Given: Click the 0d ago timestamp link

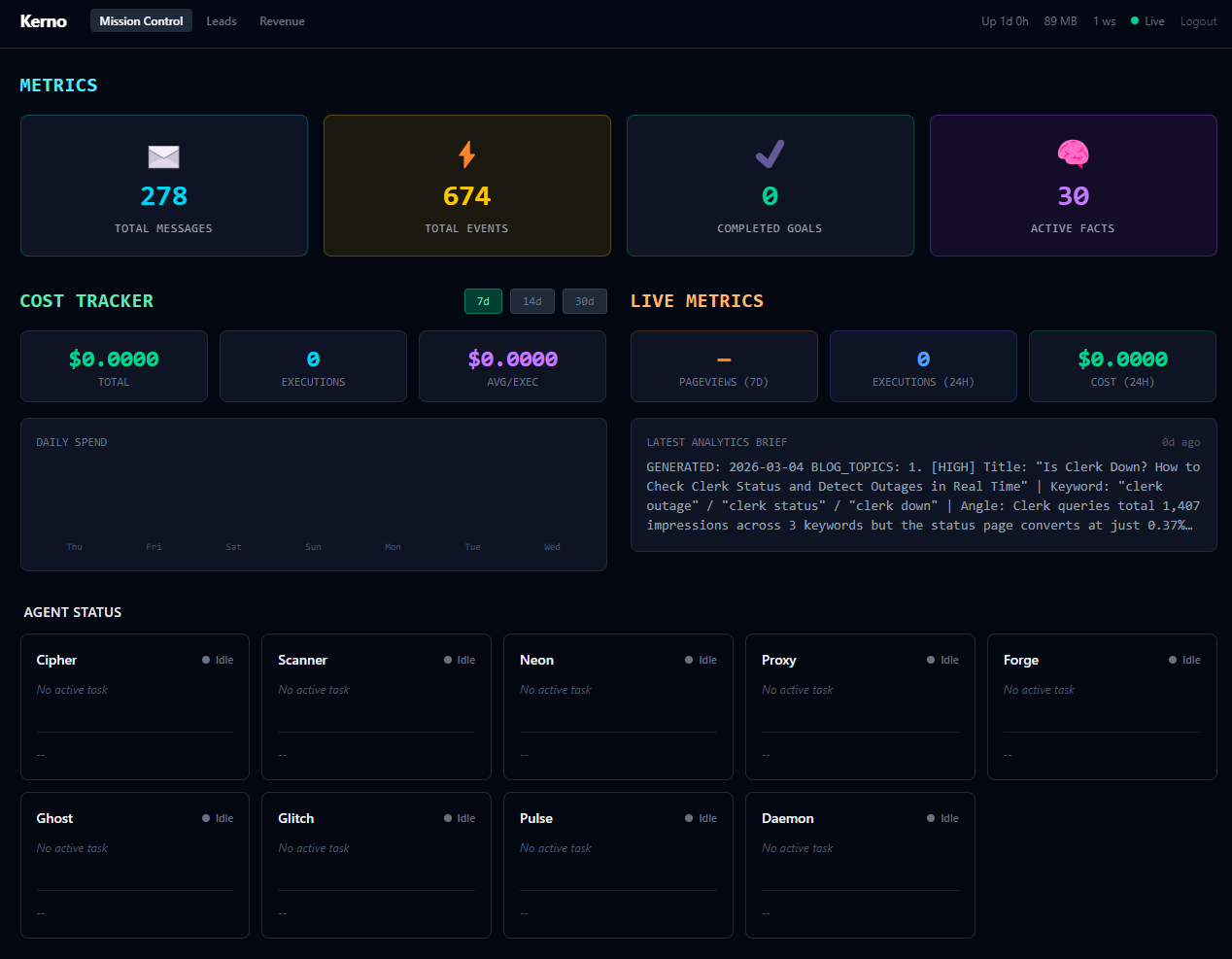Looking at the screenshot, I should coord(1180,442).
